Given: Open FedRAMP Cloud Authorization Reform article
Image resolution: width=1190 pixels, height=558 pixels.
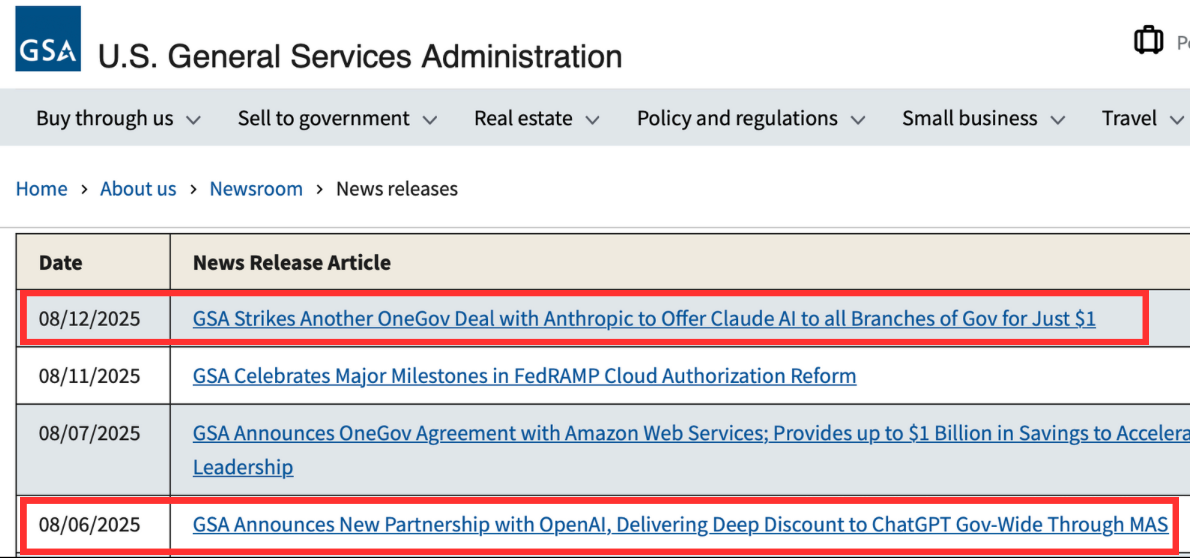Looking at the screenshot, I should point(524,376).
